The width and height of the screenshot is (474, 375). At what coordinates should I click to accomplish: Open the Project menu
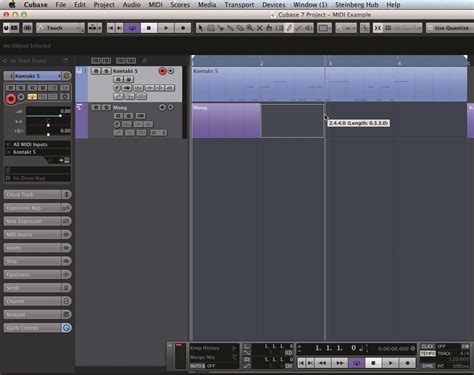[104, 5]
